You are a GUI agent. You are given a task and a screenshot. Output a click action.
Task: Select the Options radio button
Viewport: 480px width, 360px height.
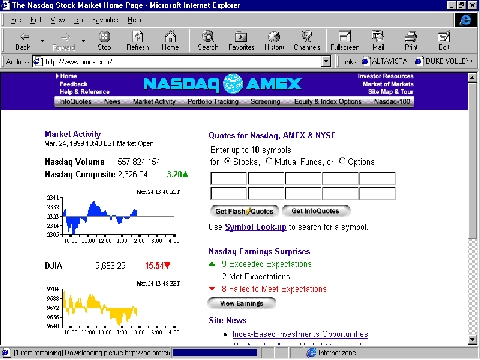(342, 161)
